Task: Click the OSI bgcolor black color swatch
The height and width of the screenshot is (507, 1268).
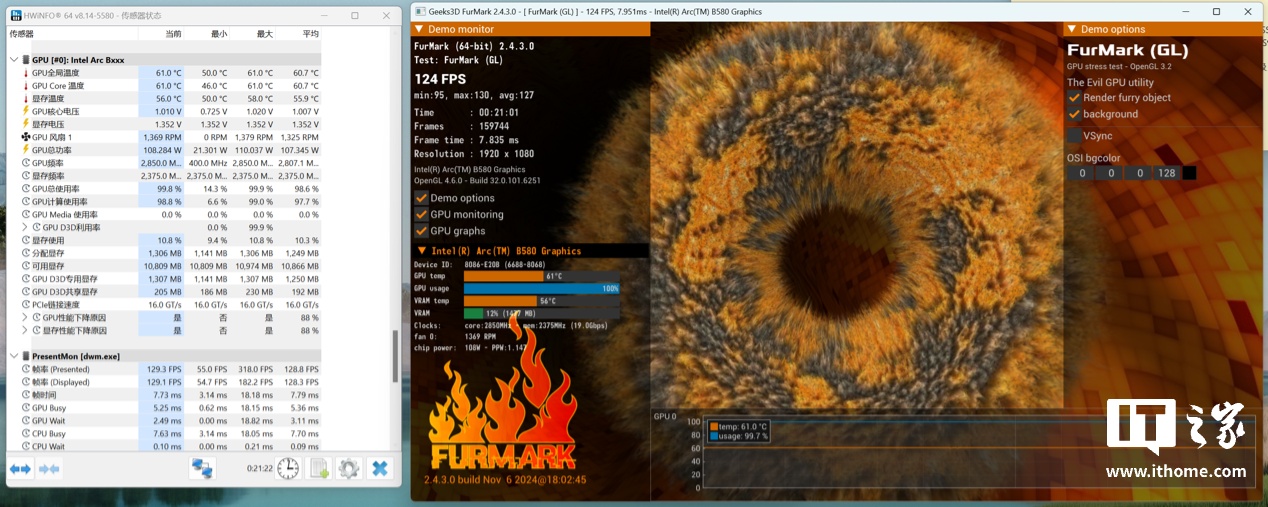Action: pyautogui.click(x=1189, y=173)
